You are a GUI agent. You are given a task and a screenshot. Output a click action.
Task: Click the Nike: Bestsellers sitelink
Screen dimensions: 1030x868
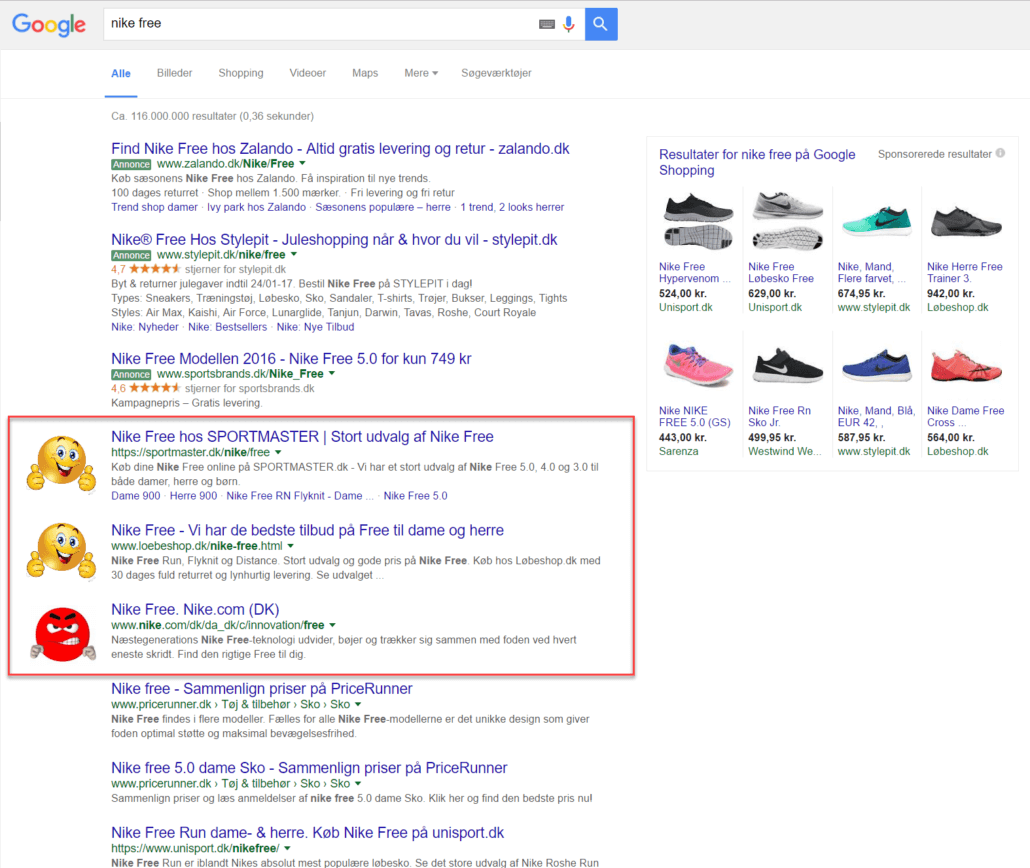click(x=227, y=327)
